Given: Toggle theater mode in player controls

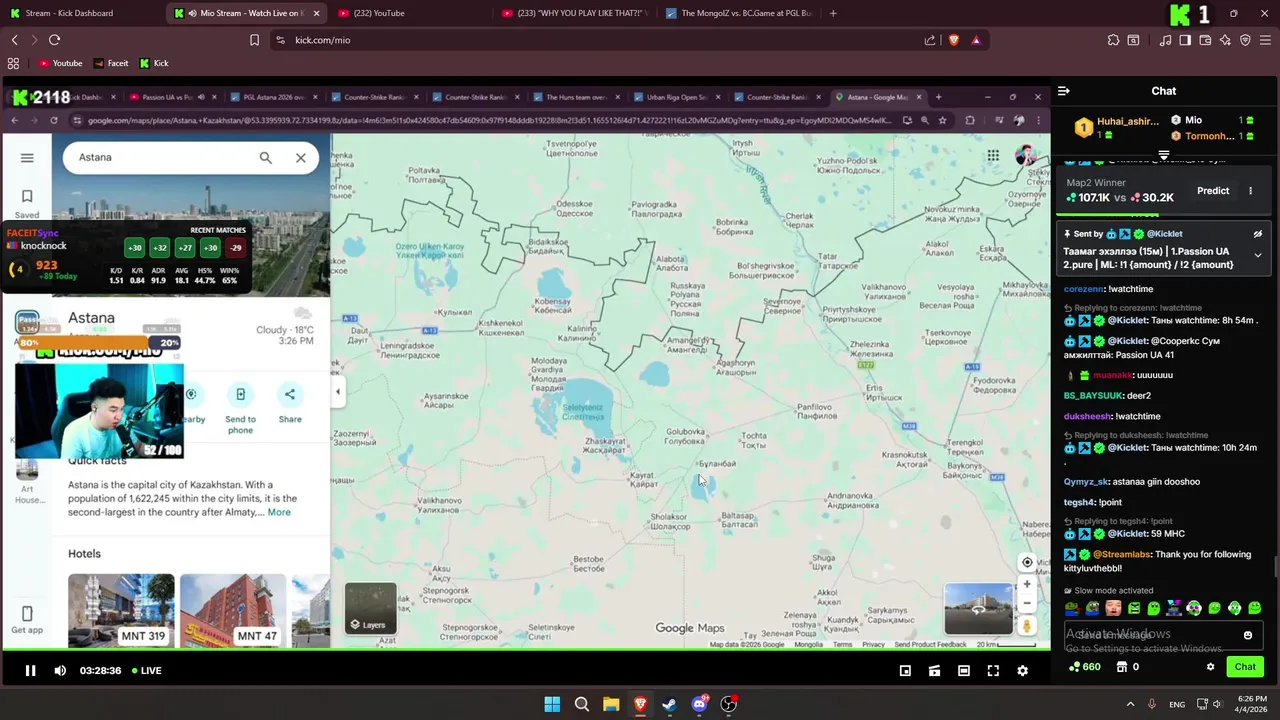Looking at the screenshot, I should (963, 671).
